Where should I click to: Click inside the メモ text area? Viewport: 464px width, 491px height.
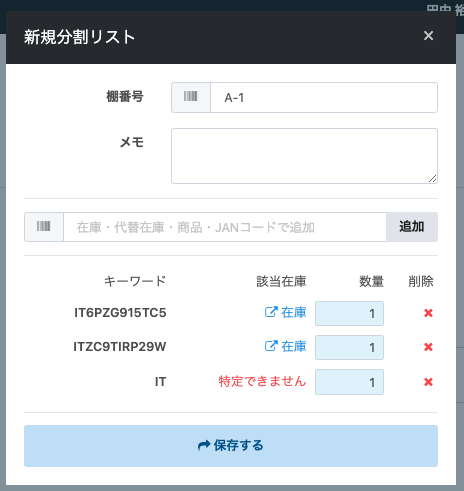304,156
